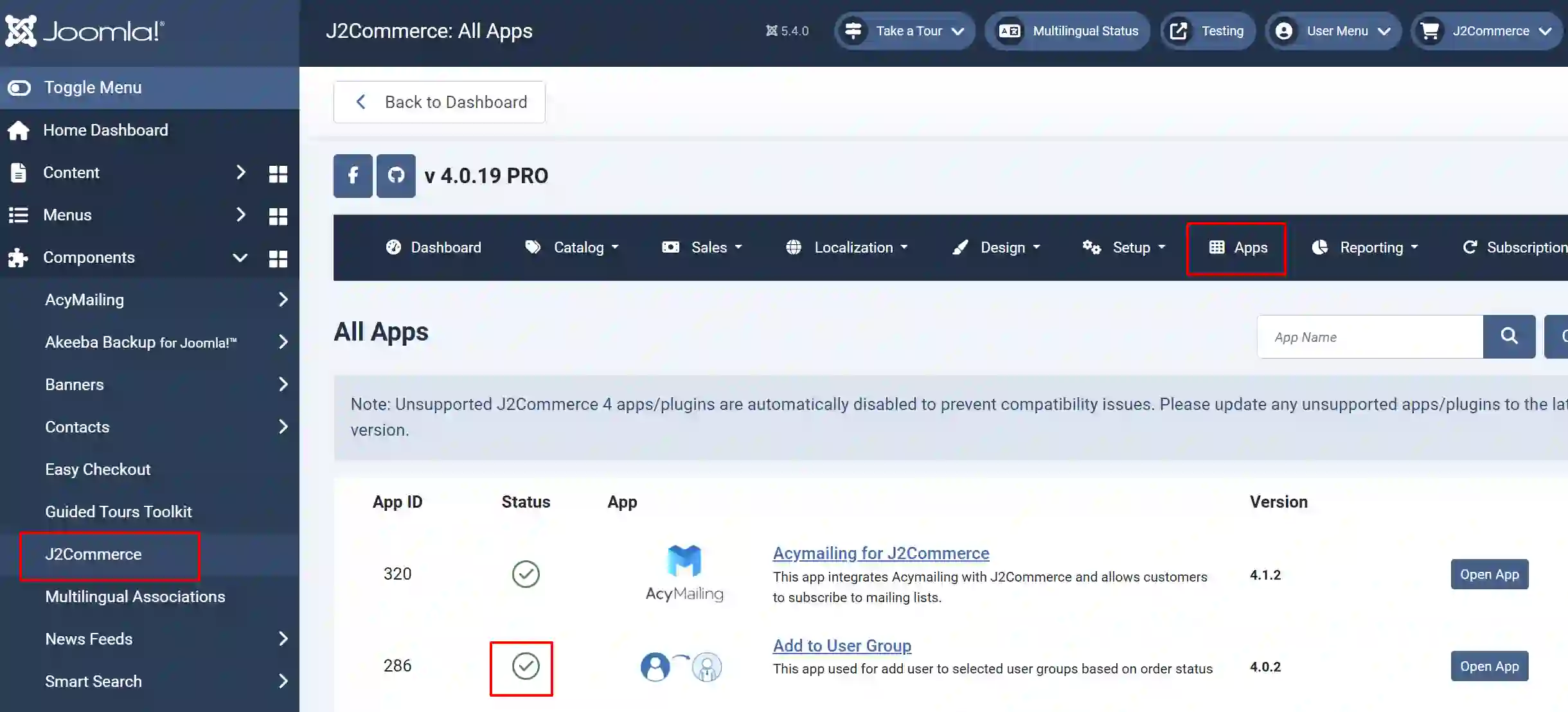Expand Smart Search submenu arrow
The height and width of the screenshot is (712, 1568).
pos(283,681)
